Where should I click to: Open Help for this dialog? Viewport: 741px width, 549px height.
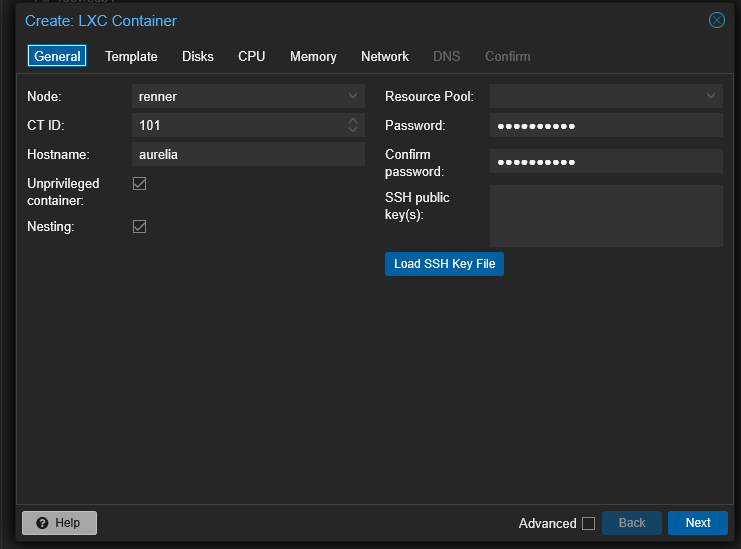(60, 523)
